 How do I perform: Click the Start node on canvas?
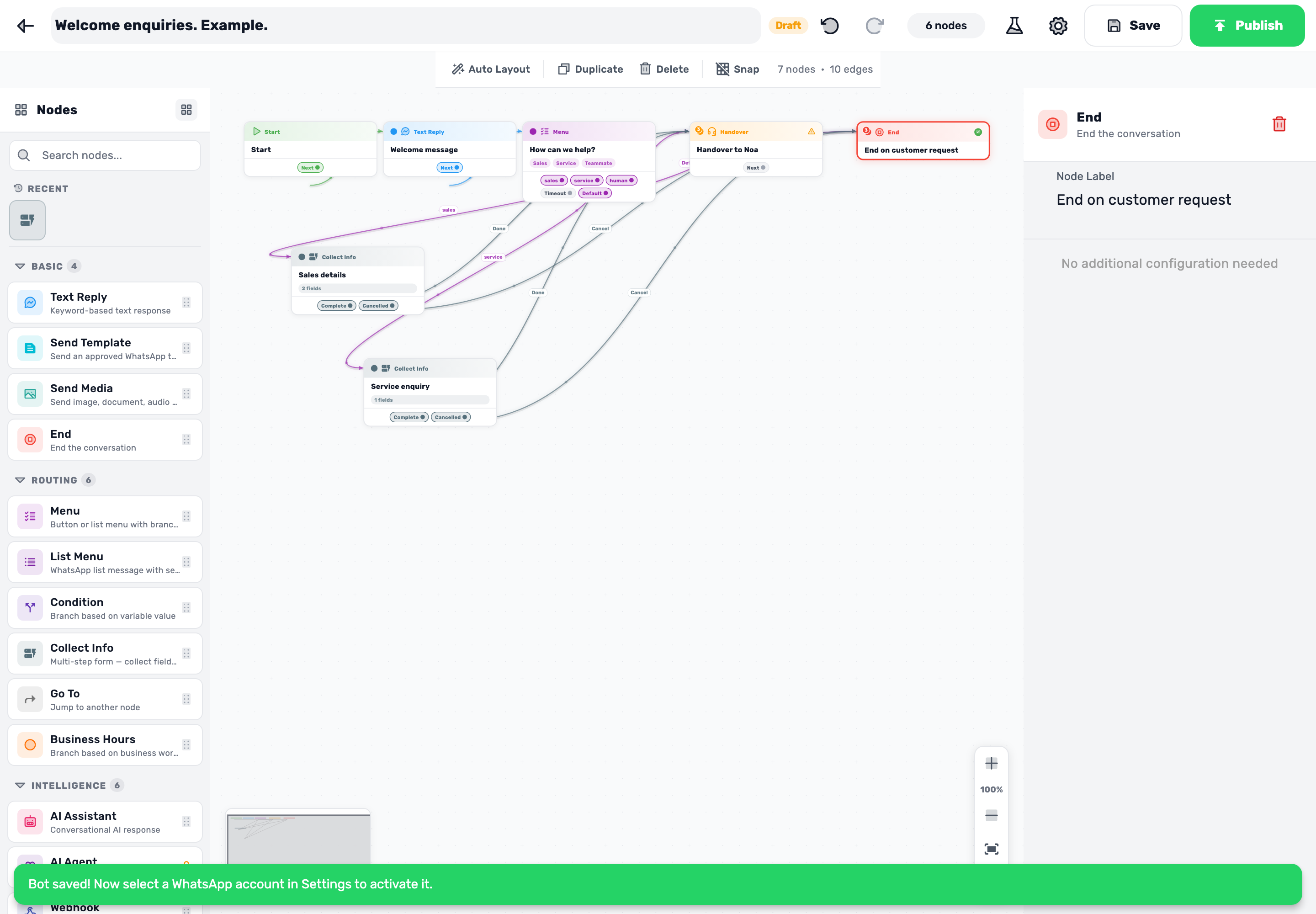[310, 149]
